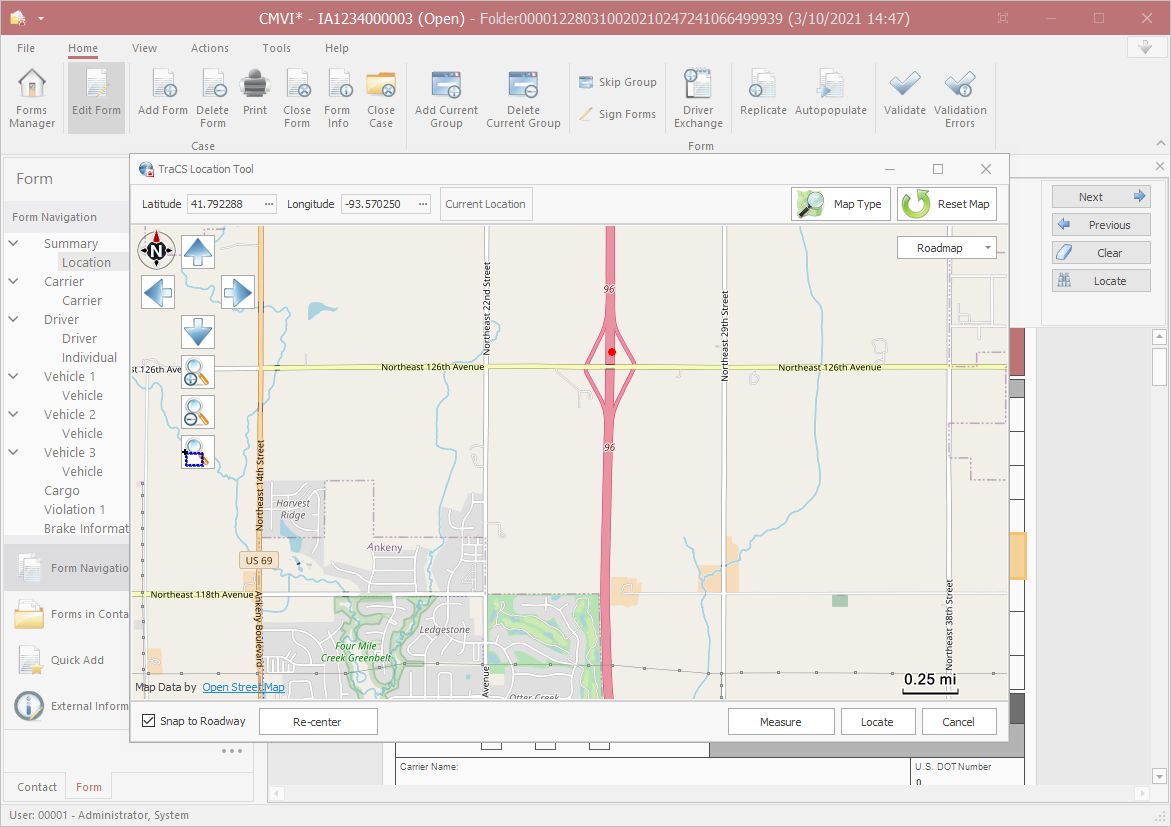Uncheck the Snap to Roadway checkbox

[x=149, y=721]
